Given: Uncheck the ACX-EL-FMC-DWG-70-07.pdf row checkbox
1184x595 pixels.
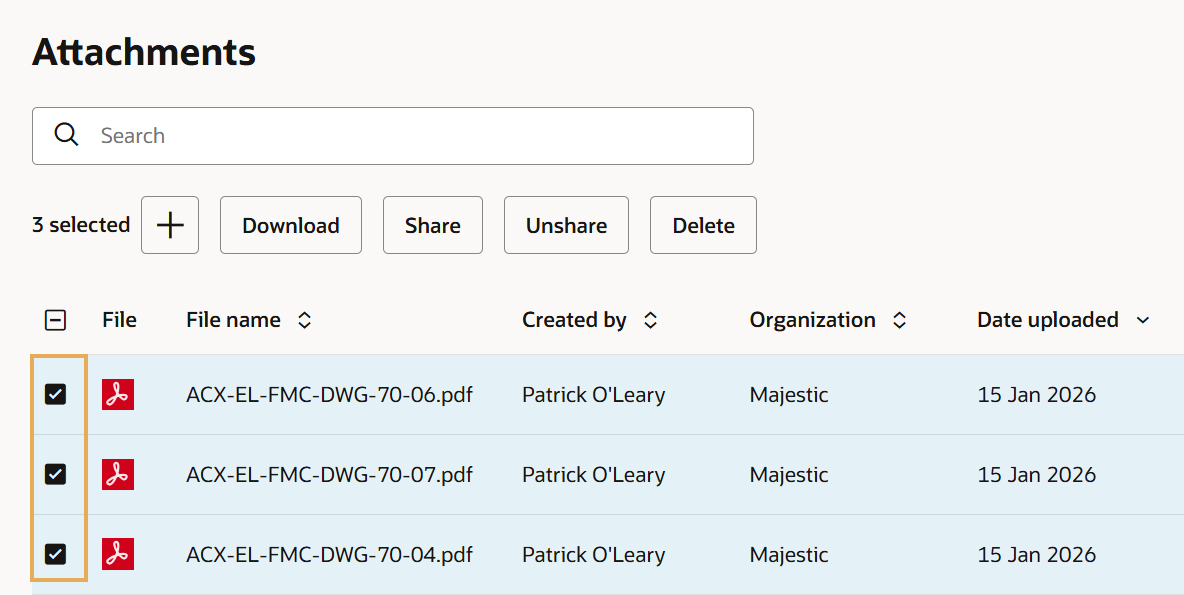Looking at the screenshot, I should click(56, 475).
